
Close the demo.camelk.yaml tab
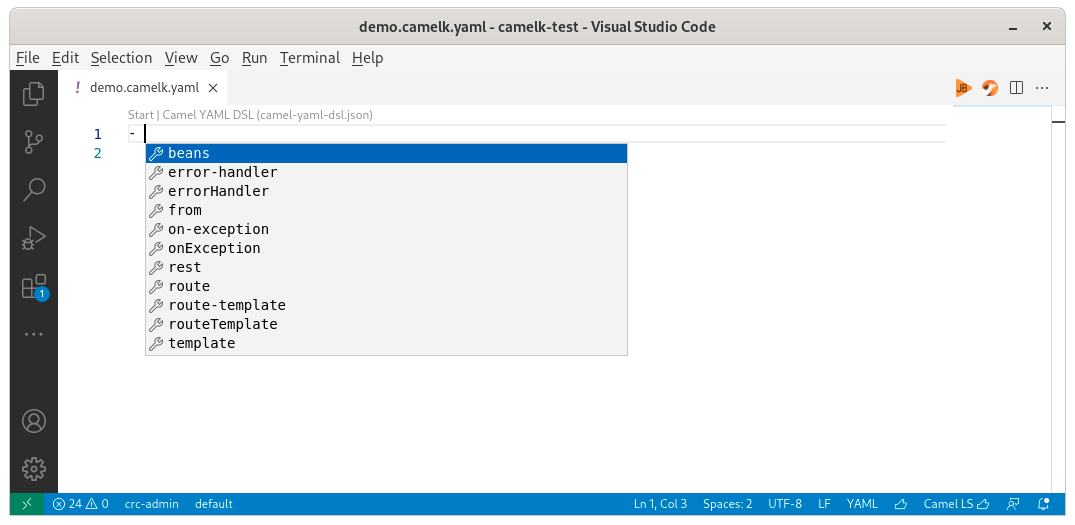(213, 87)
